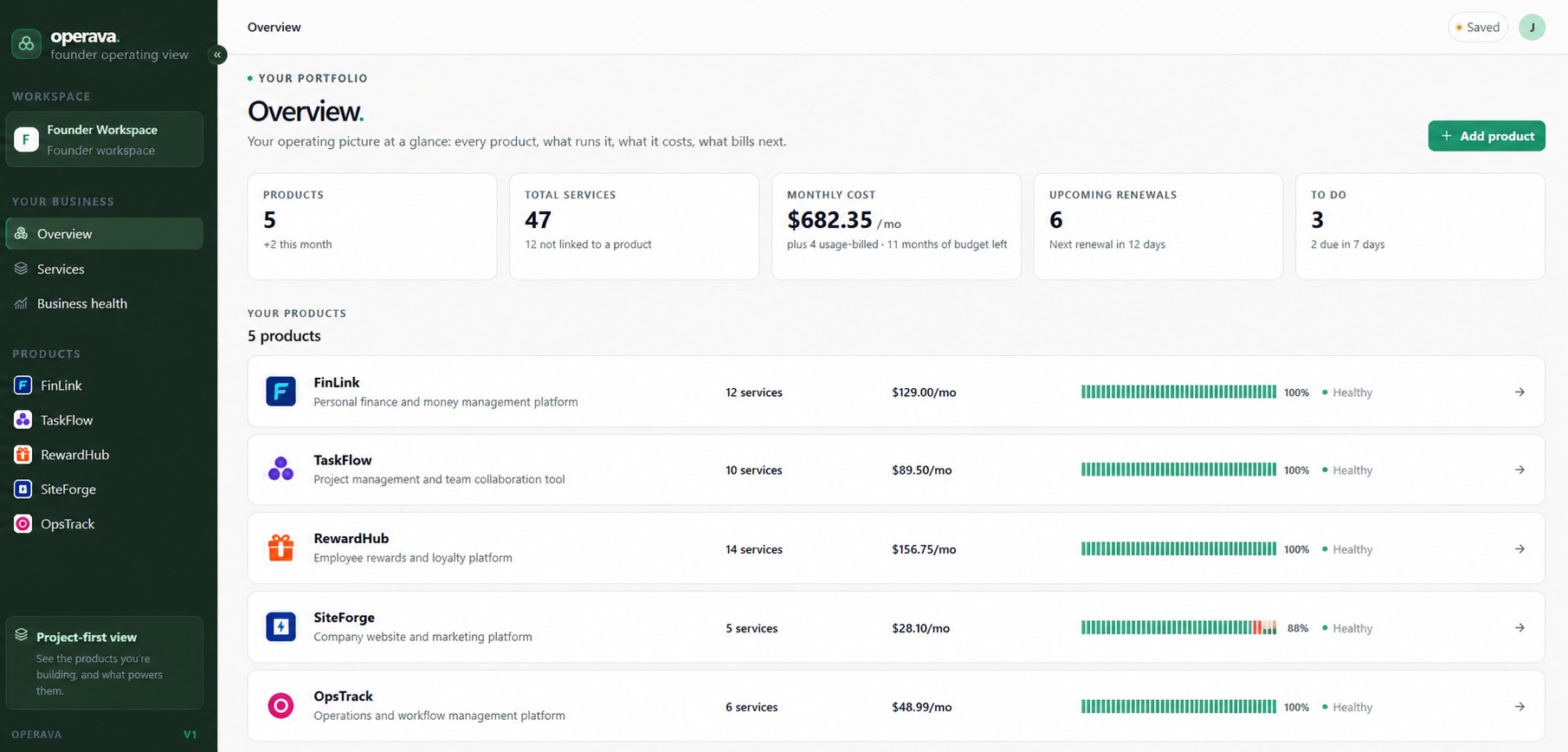This screenshot has height=752, width=1568.
Task: Open FinLink row arrow
Action: pos(1520,392)
